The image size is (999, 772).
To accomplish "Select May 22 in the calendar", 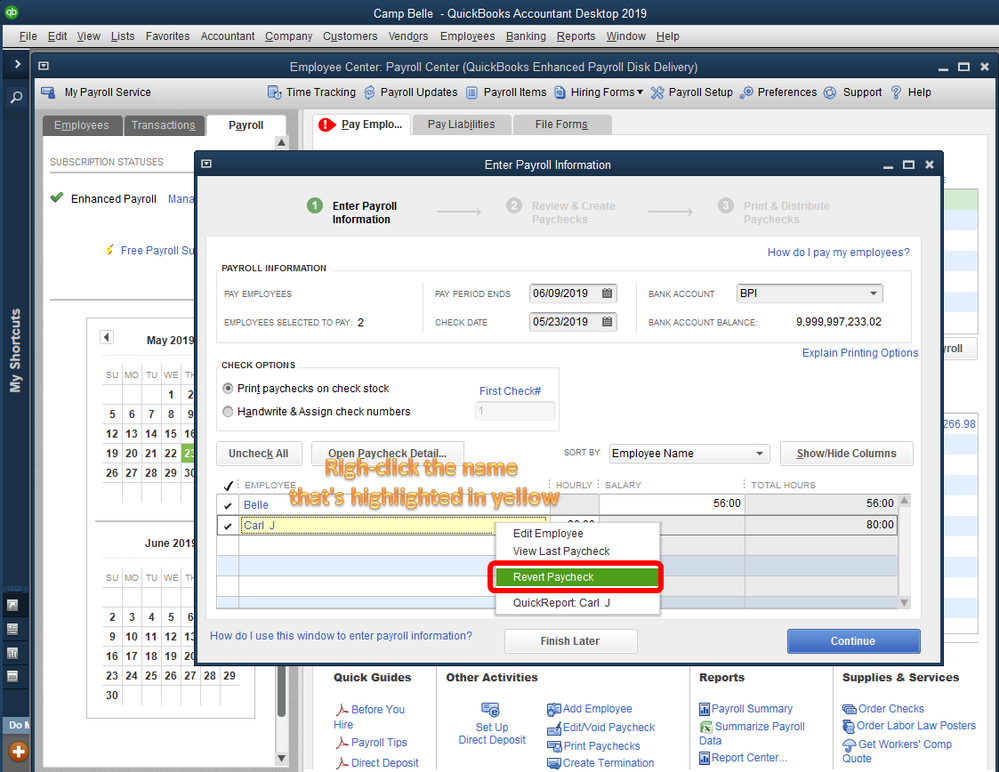I will [x=170, y=454].
